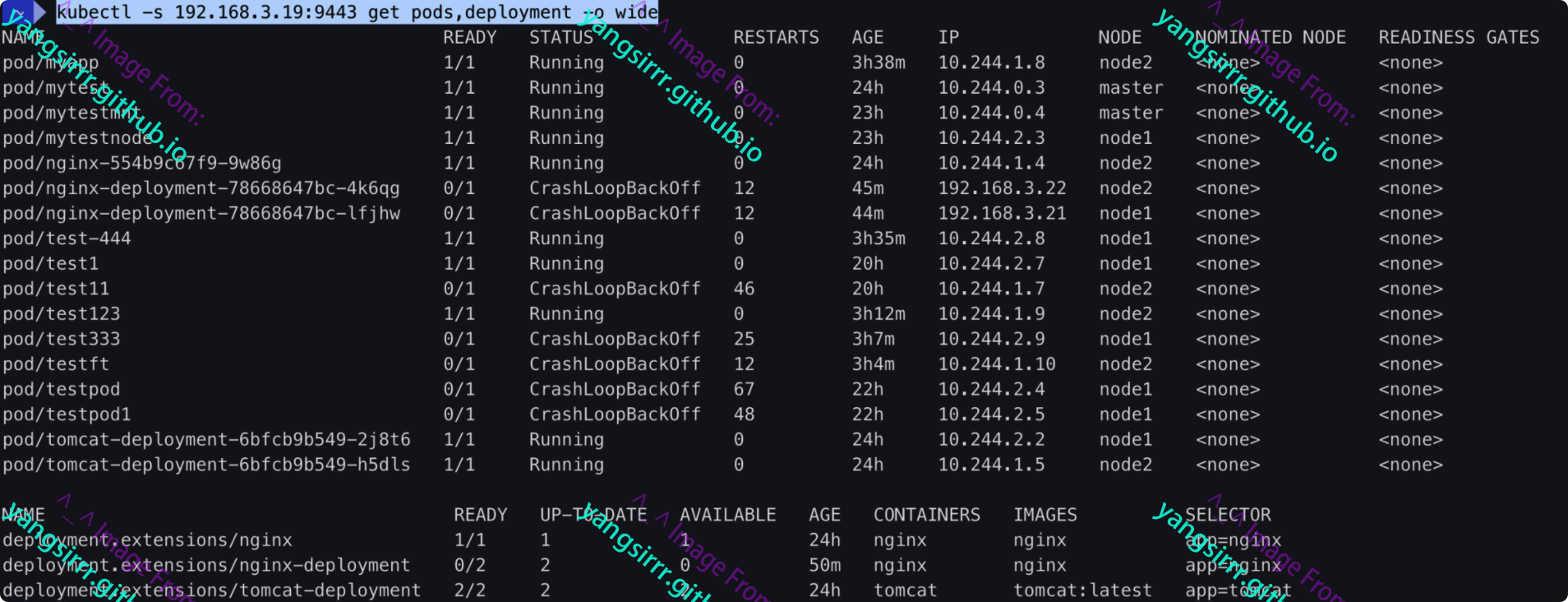Image resolution: width=1568 pixels, height=602 pixels.
Task: Click READY value 0/2 for nginx-deployment
Action: click(470, 565)
